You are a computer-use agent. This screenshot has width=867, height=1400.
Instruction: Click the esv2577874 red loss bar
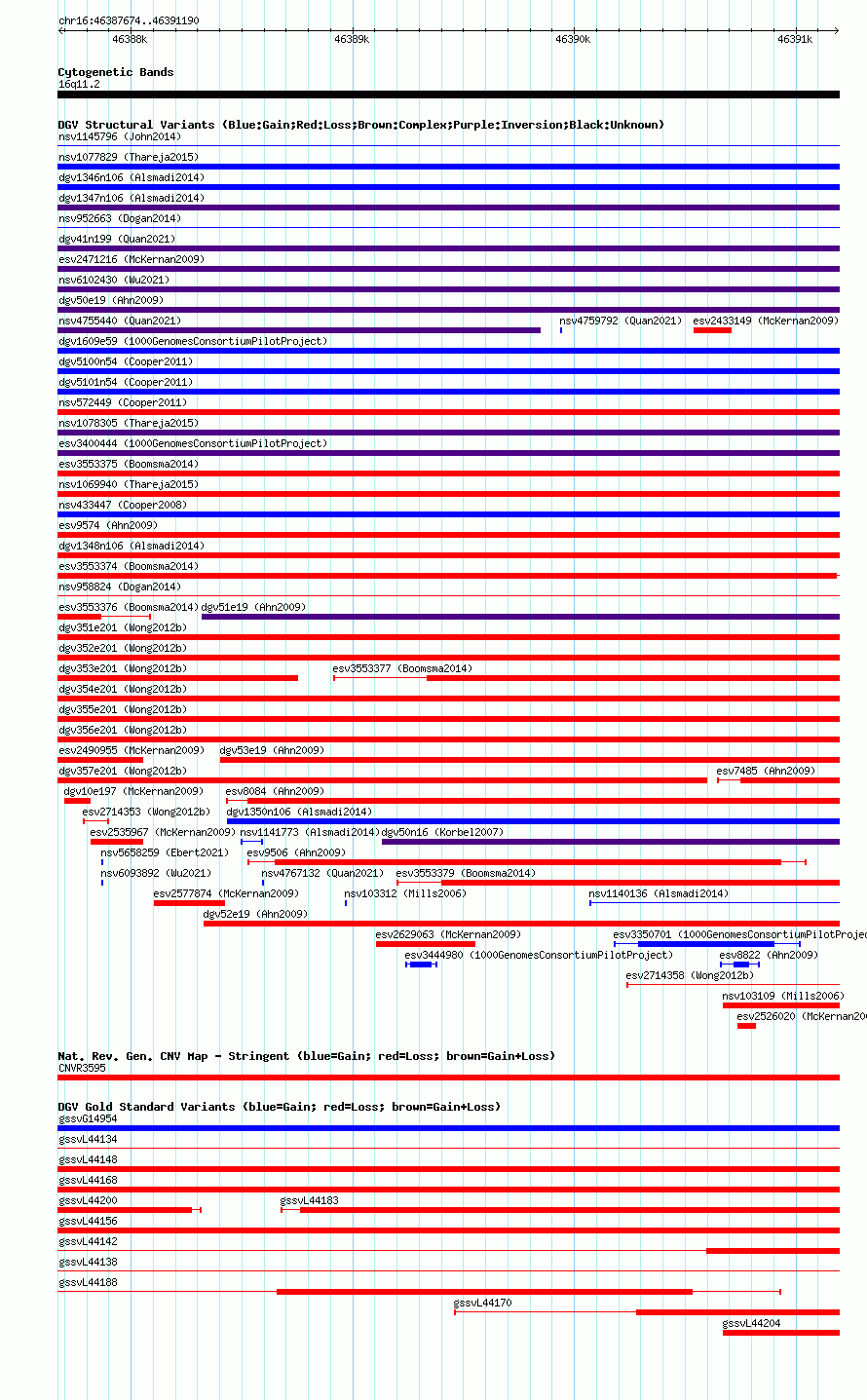pyautogui.click(x=189, y=903)
